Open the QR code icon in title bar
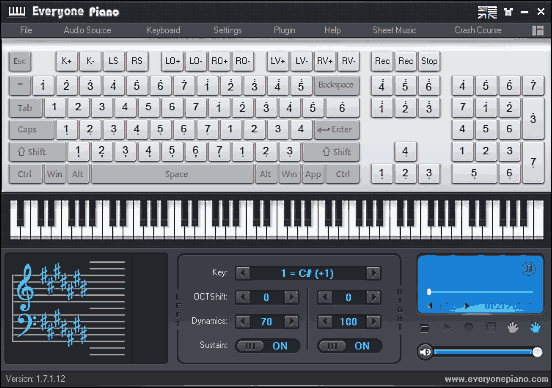Image resolution: width=552 pixels, height=388 pixels. 487,12
